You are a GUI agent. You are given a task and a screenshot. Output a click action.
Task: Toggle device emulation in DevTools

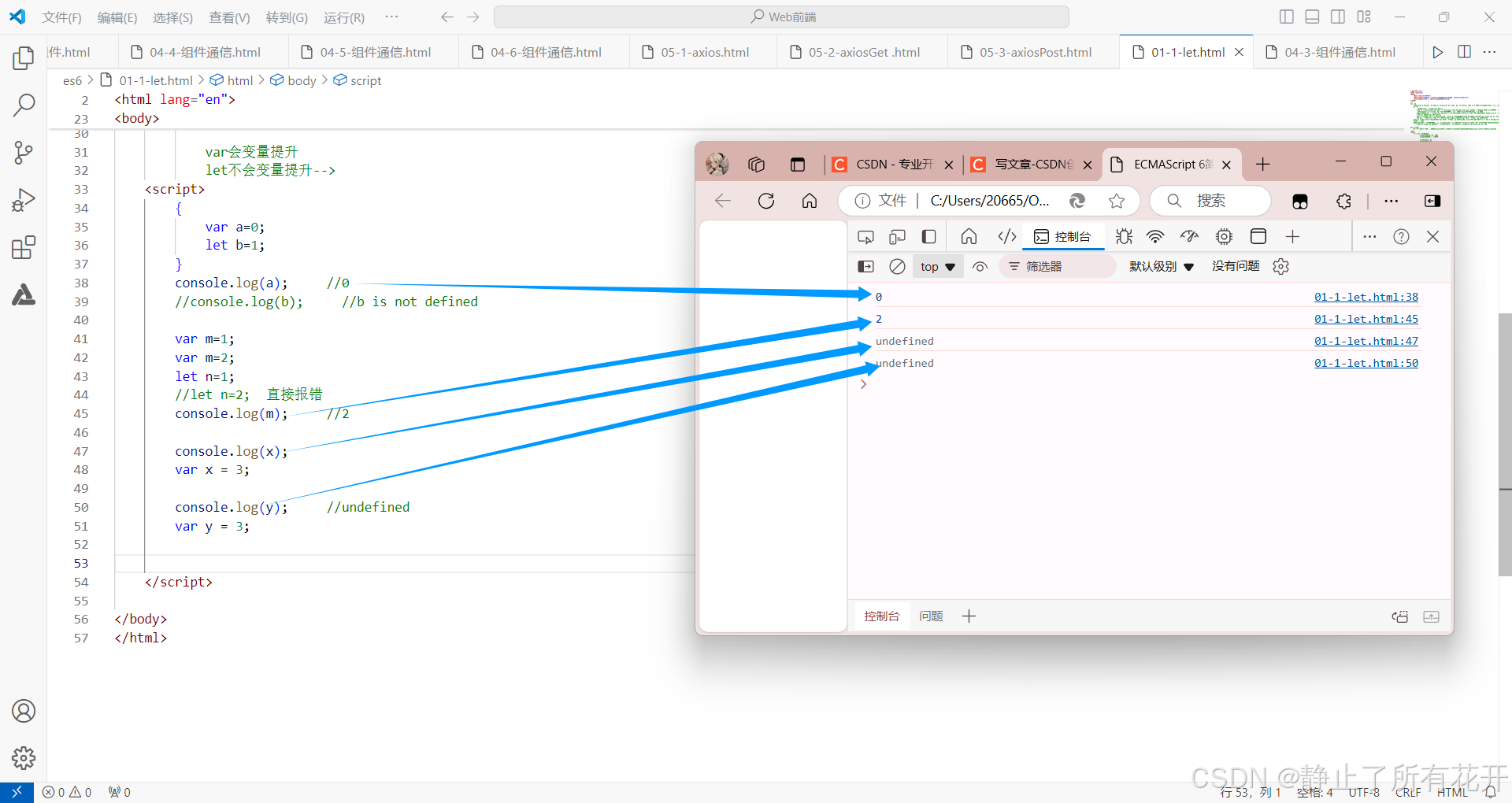[898, 237]
